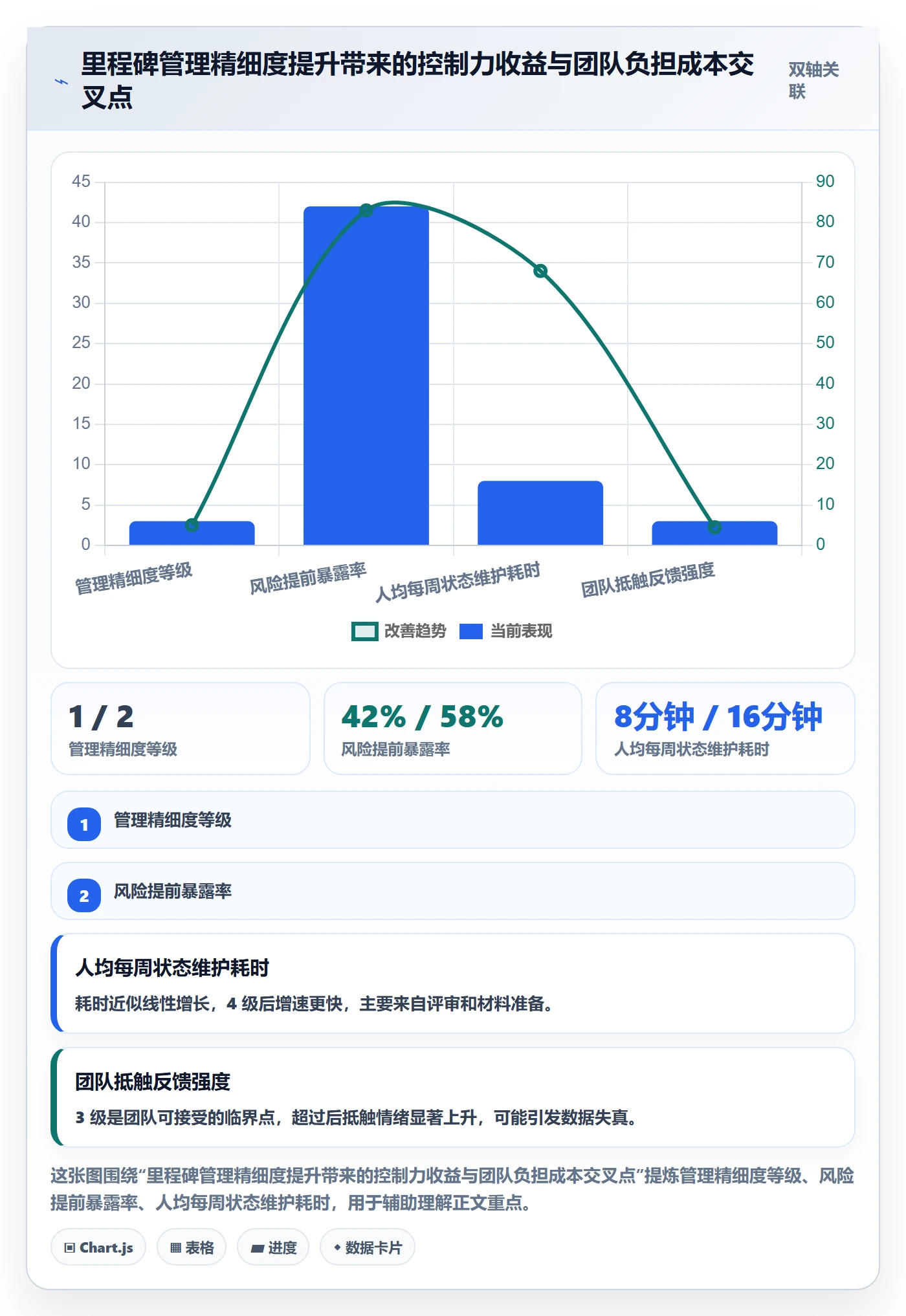Click the blue bar for 人均每周状态维护耗时

pos(540,512)
